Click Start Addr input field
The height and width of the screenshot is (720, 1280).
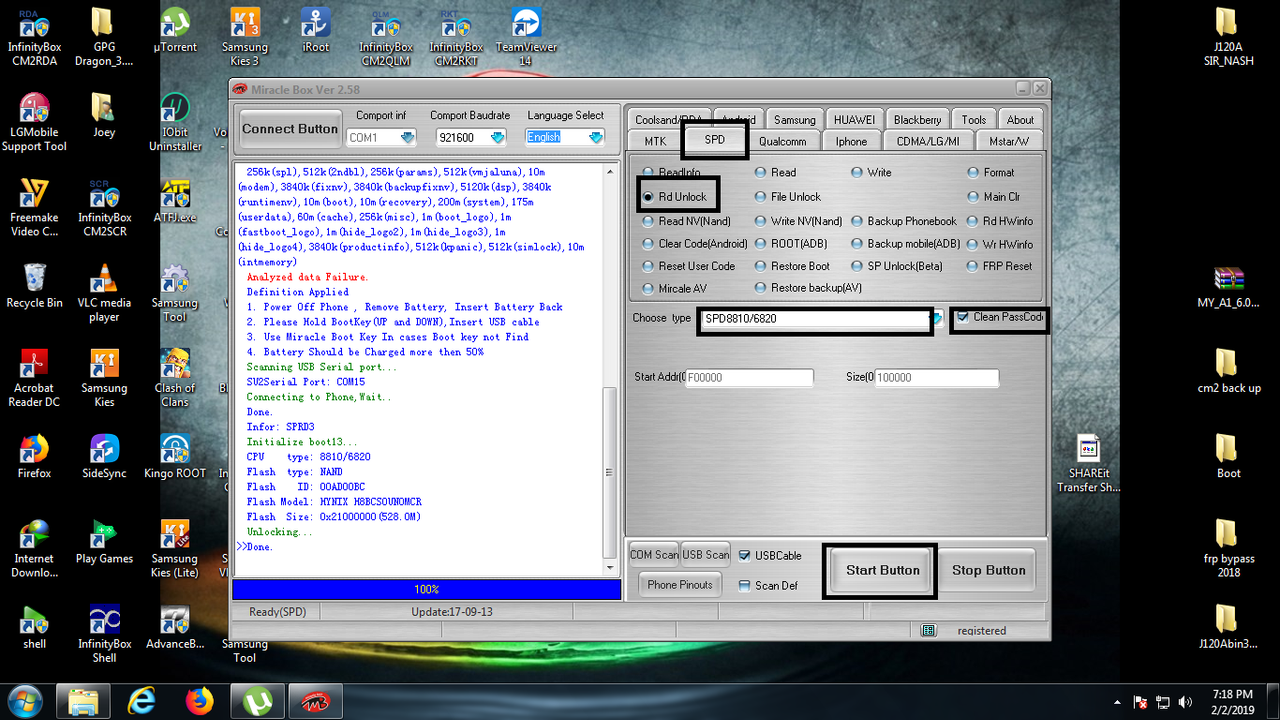(749, 378)
